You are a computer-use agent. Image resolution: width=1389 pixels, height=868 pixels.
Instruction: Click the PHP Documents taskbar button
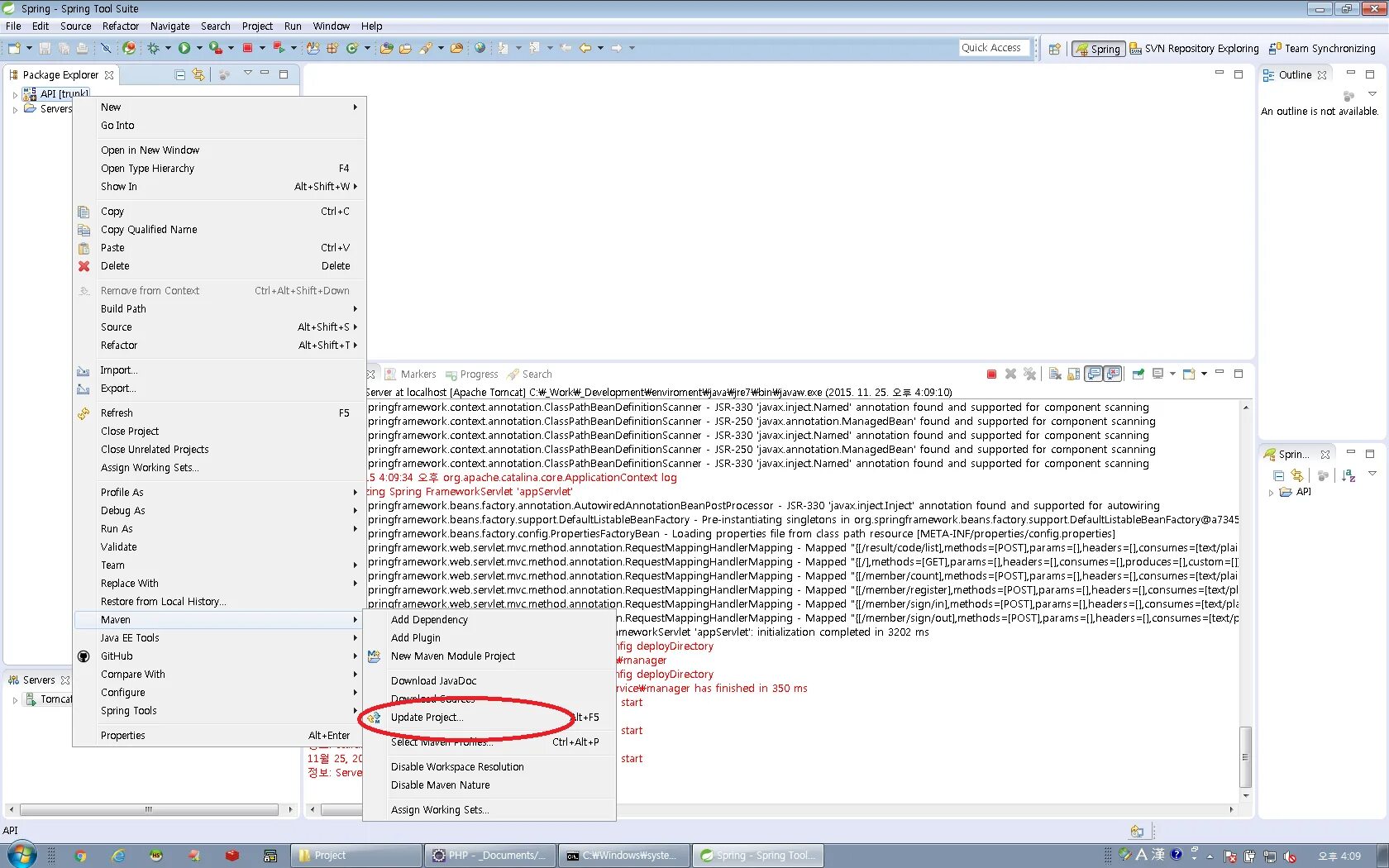(491, 856)
